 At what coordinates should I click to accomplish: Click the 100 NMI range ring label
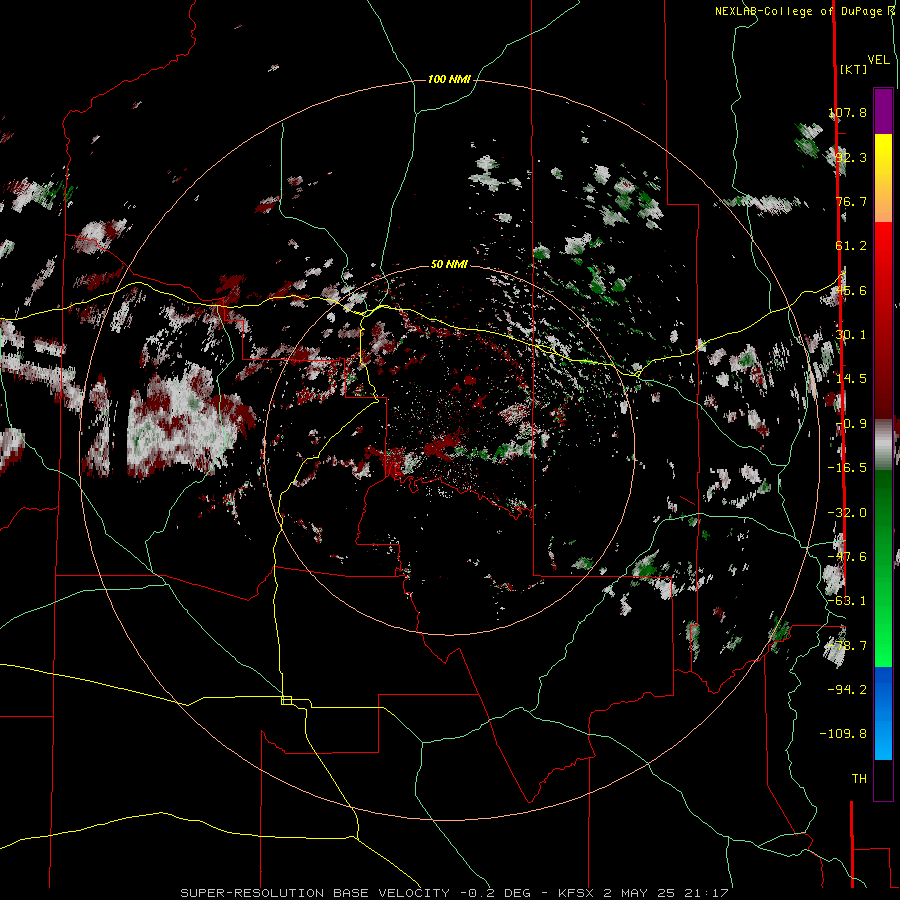click(x=449, y=79)
